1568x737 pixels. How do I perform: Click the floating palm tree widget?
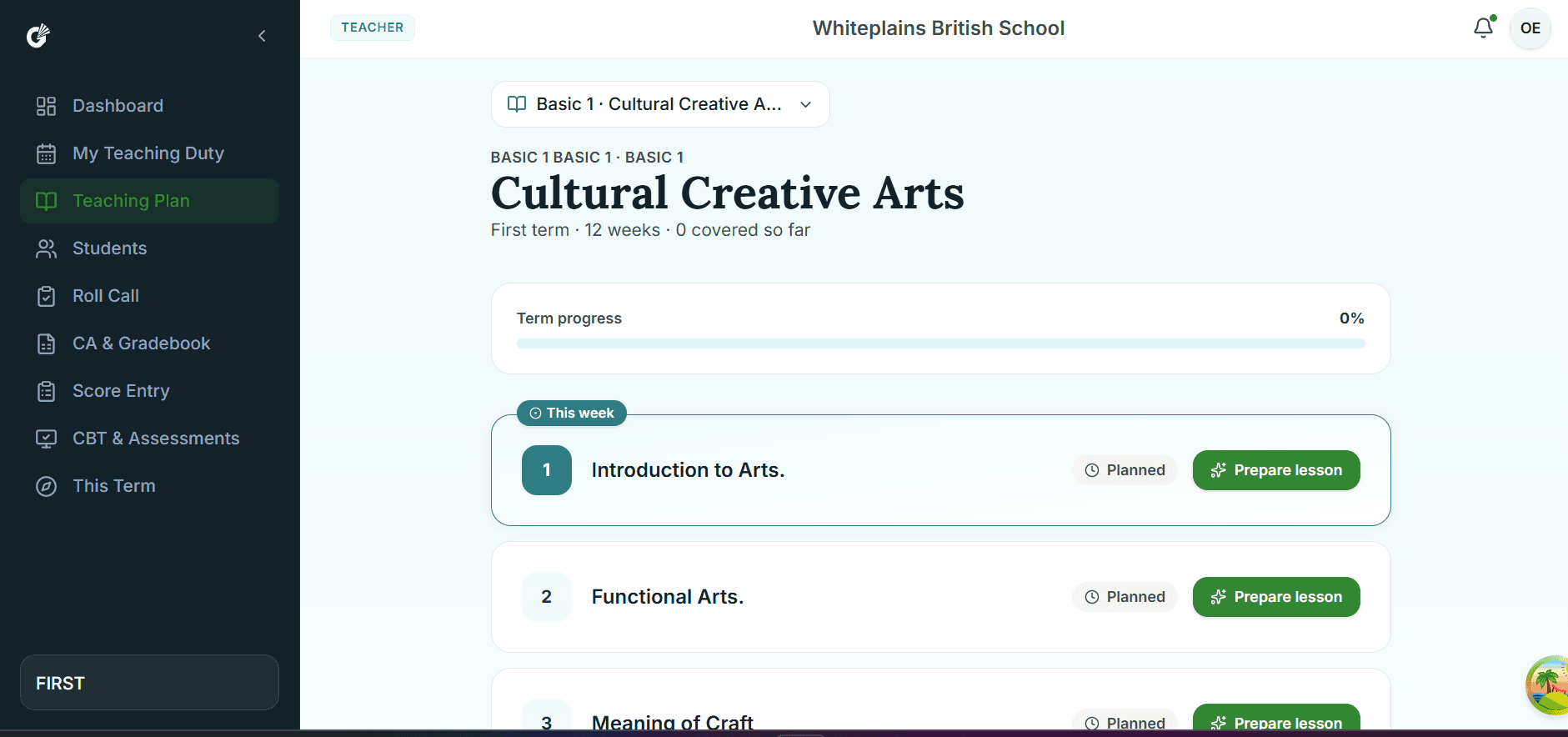1547,685
